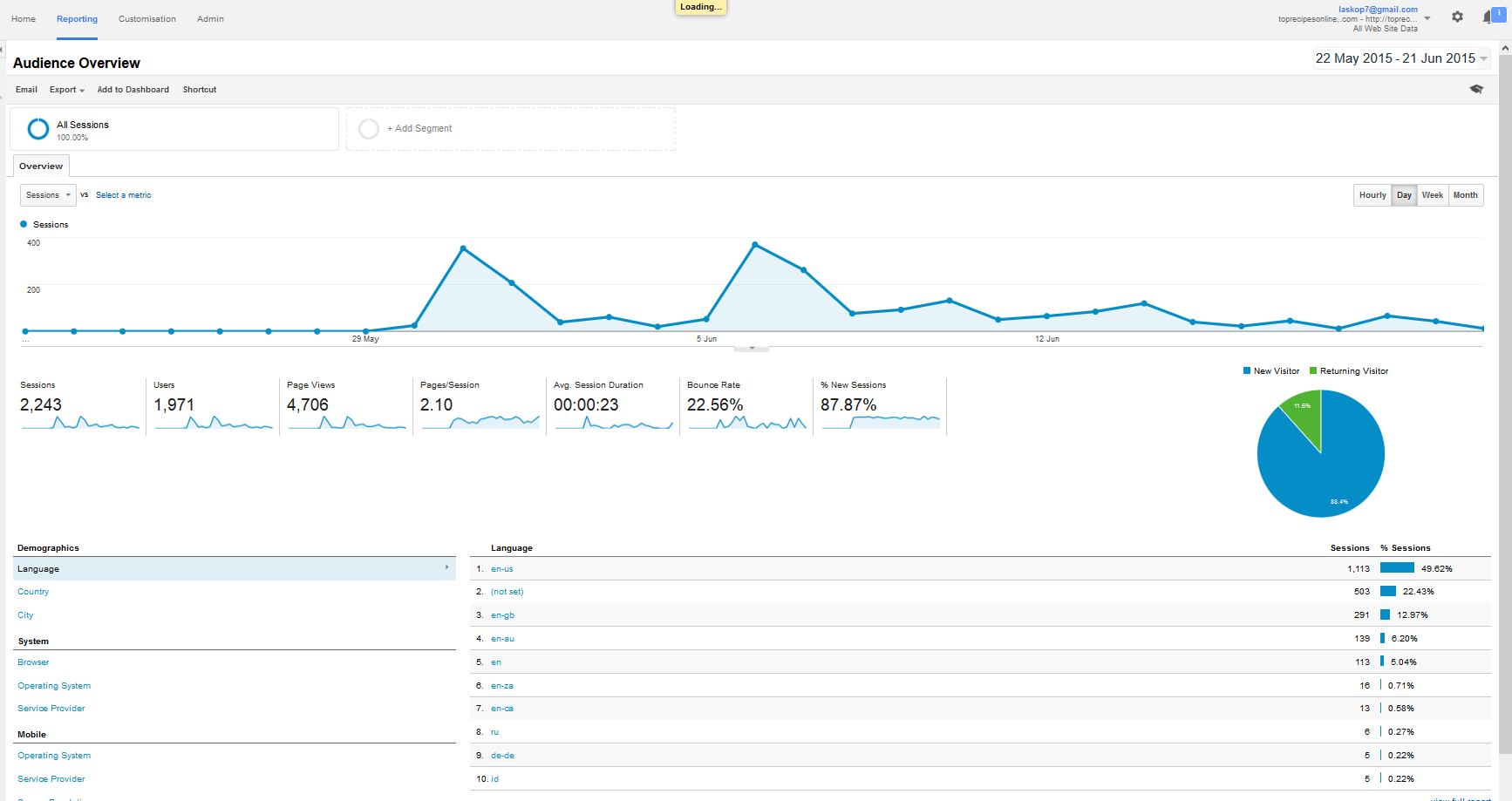Click the highest peak data point after 5 Jun
This screenshot has height=801, width=1512.
(755, 245)
